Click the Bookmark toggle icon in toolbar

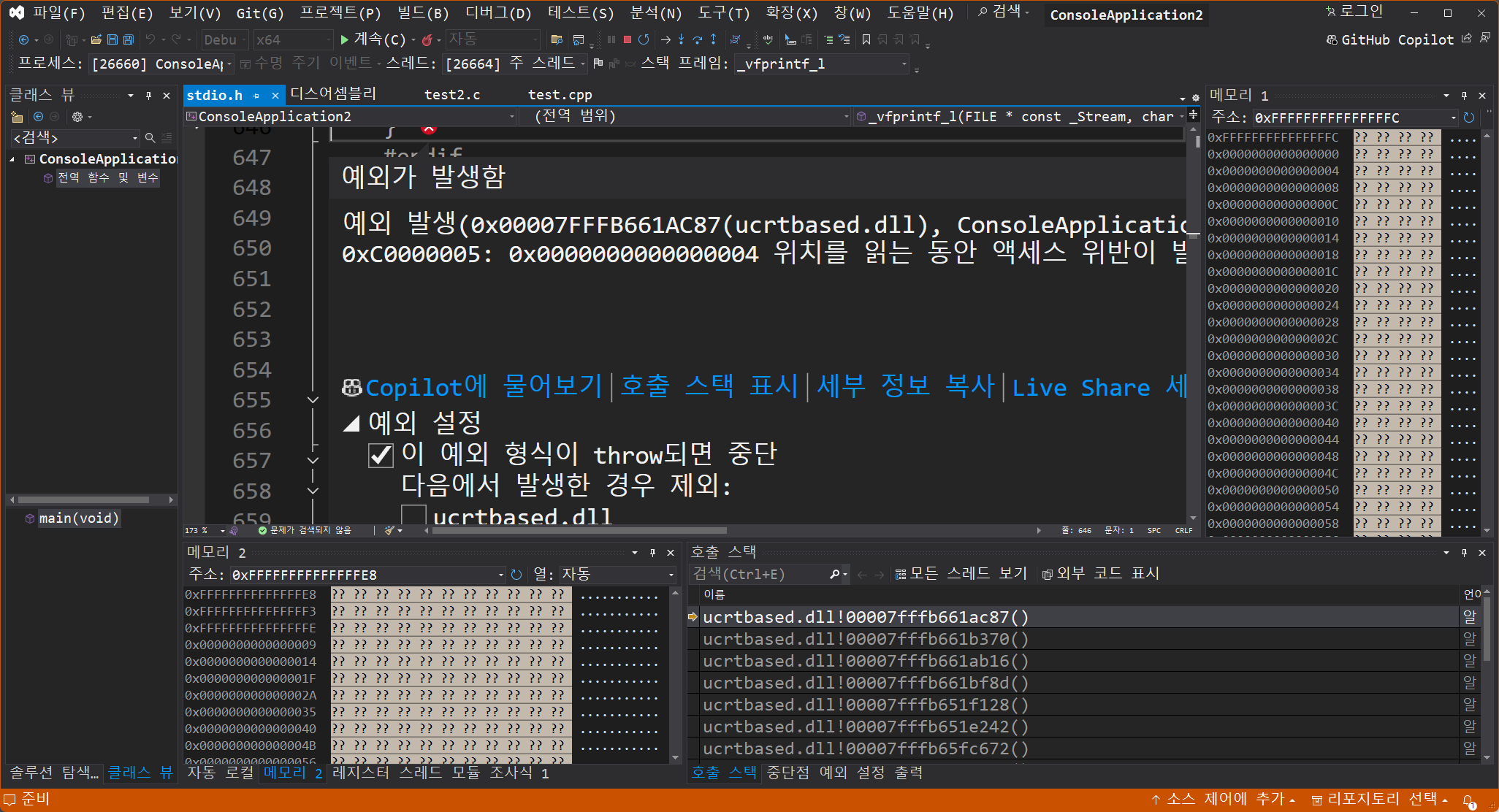coord(866,39)
